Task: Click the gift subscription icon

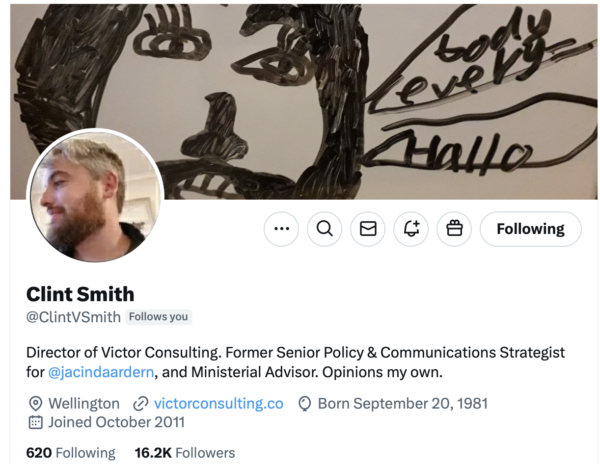Action: (x=454, y=229)
